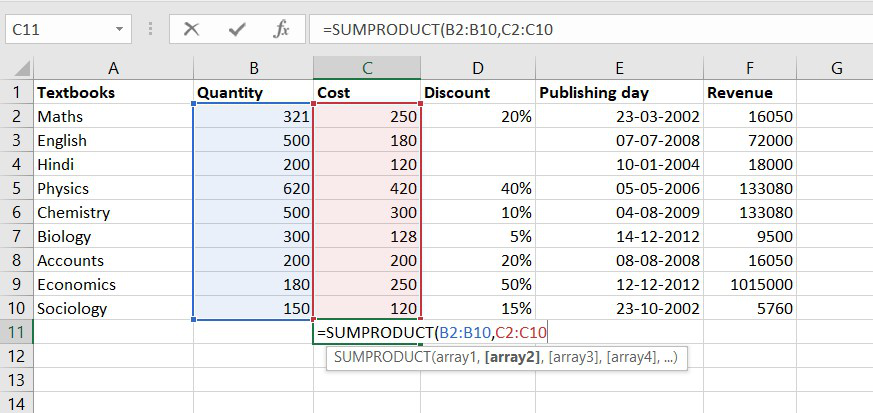Screen dimensions: 873x413
Task: Click the formula bar resize dots handle
Action: pos(150,30)
